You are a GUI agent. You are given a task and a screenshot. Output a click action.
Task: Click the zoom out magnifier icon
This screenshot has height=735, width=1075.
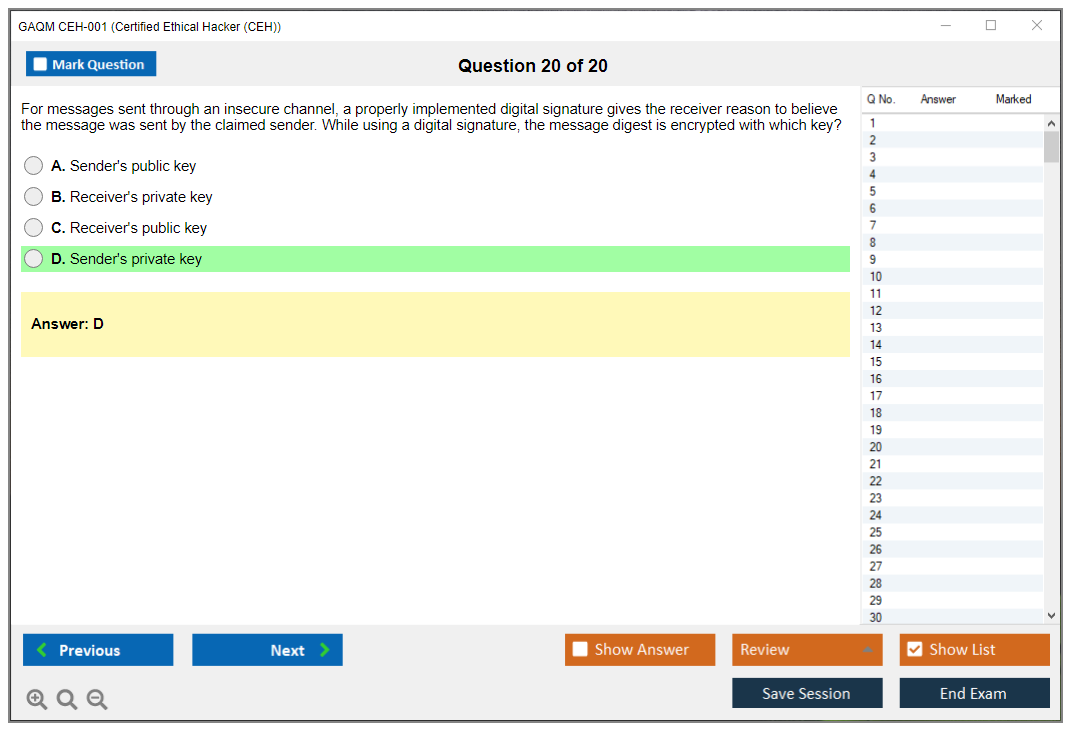point(97,700)
